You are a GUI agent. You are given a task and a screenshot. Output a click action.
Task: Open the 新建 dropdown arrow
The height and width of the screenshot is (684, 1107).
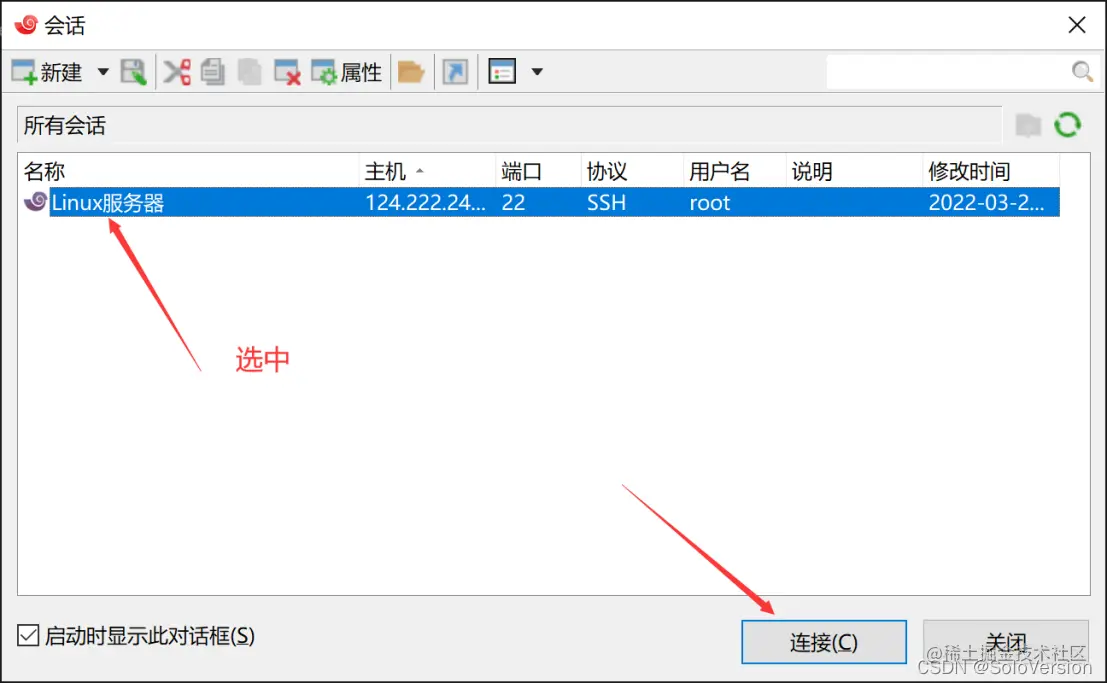click(x=103, y=71)
